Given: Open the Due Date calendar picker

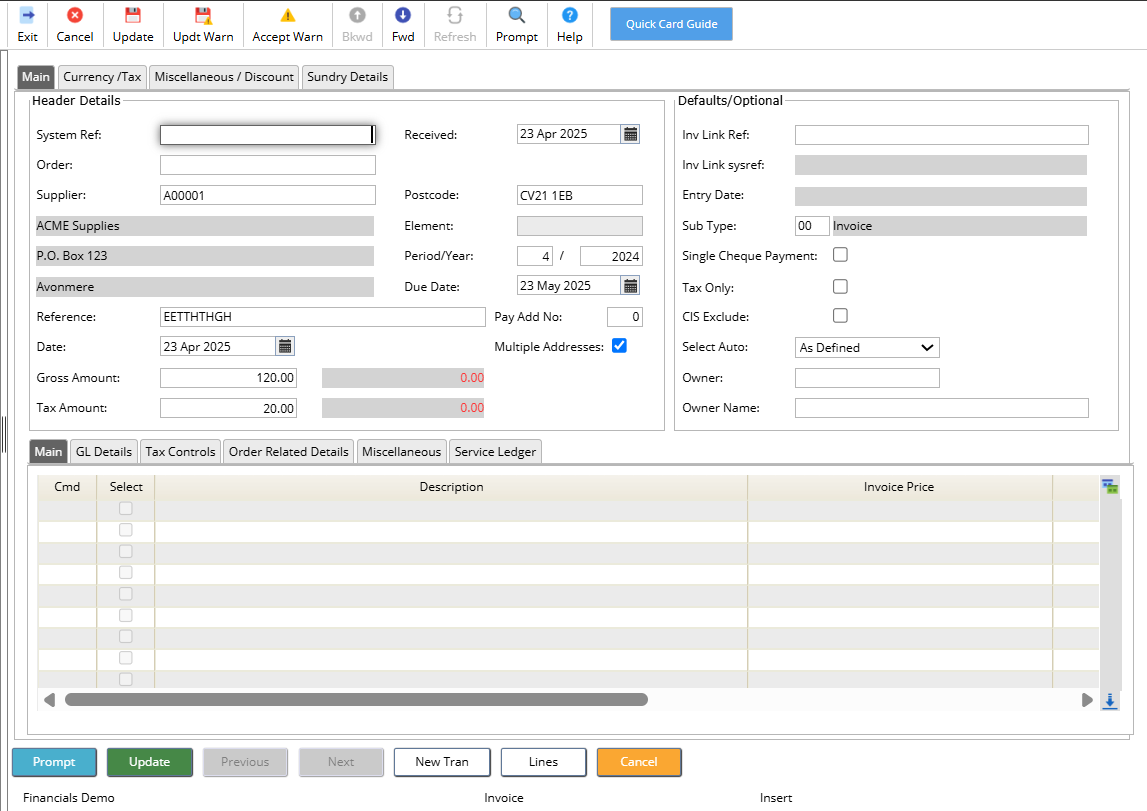Looking at the screenshot, I should [x=630, y=286].
